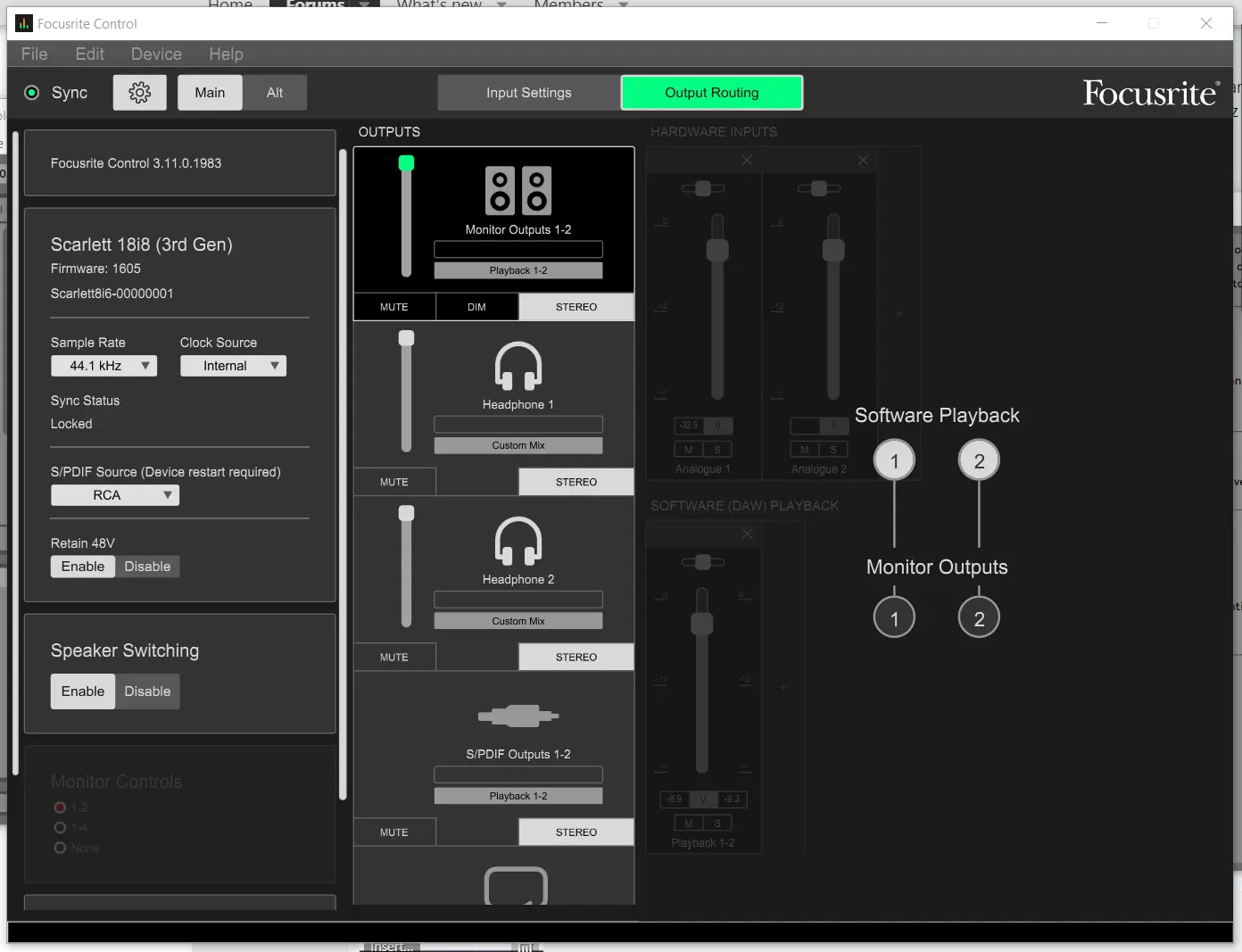
Task: Click Software Playback circle 1
Action: click(x=894, y=460)
